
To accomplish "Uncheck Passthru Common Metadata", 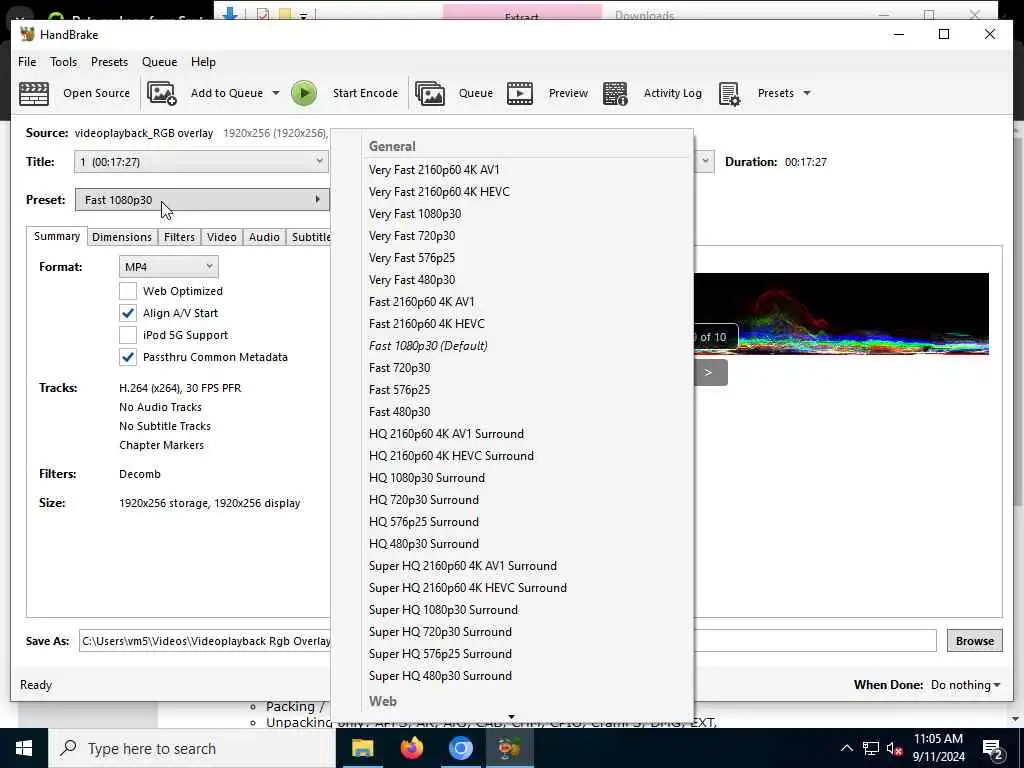I will click(128, 357).
